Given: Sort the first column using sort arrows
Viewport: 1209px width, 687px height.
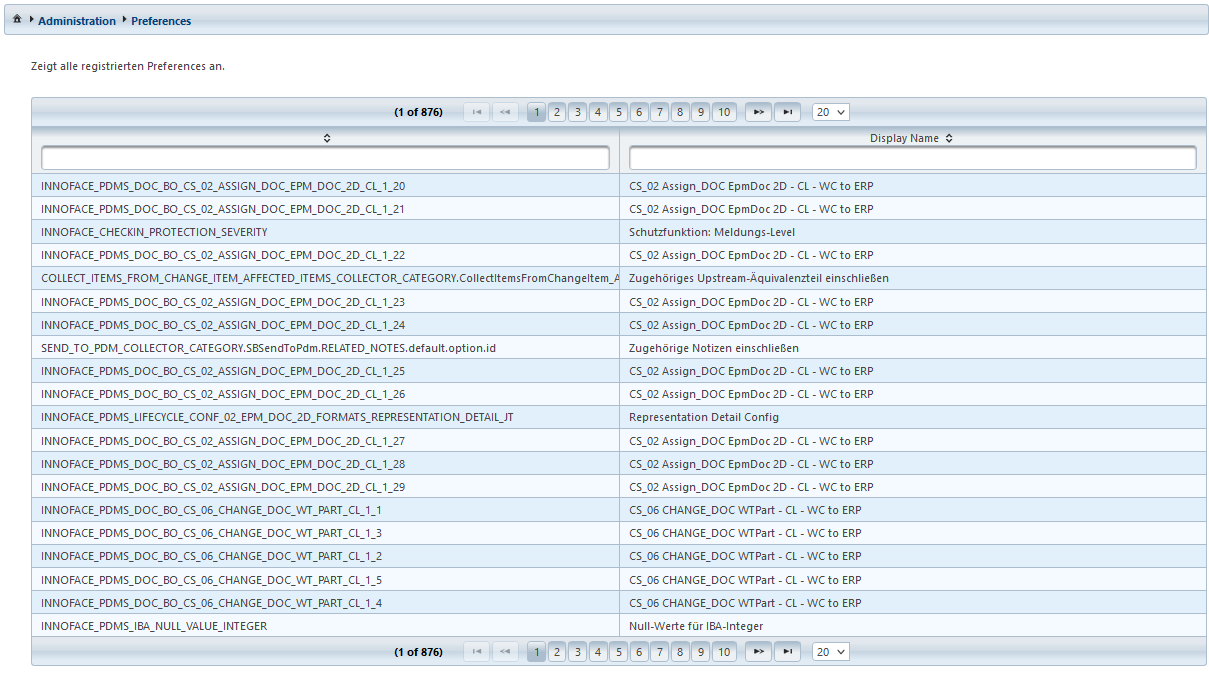Looking at the screenshot, I should 326,138.
